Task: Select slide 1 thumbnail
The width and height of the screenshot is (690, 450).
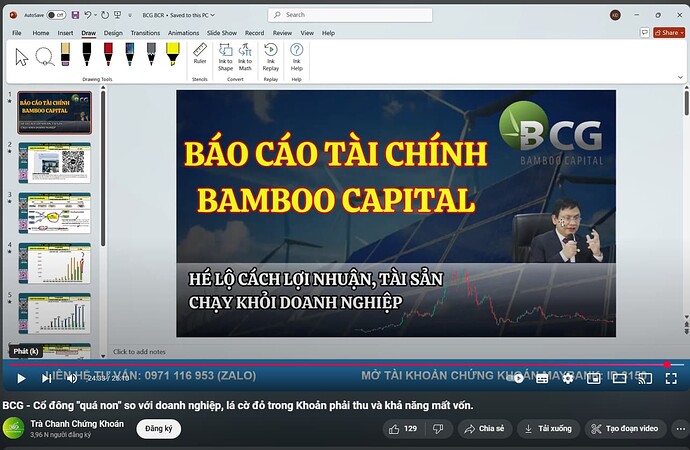Action: pyautogui.click(x=55, y=112)
